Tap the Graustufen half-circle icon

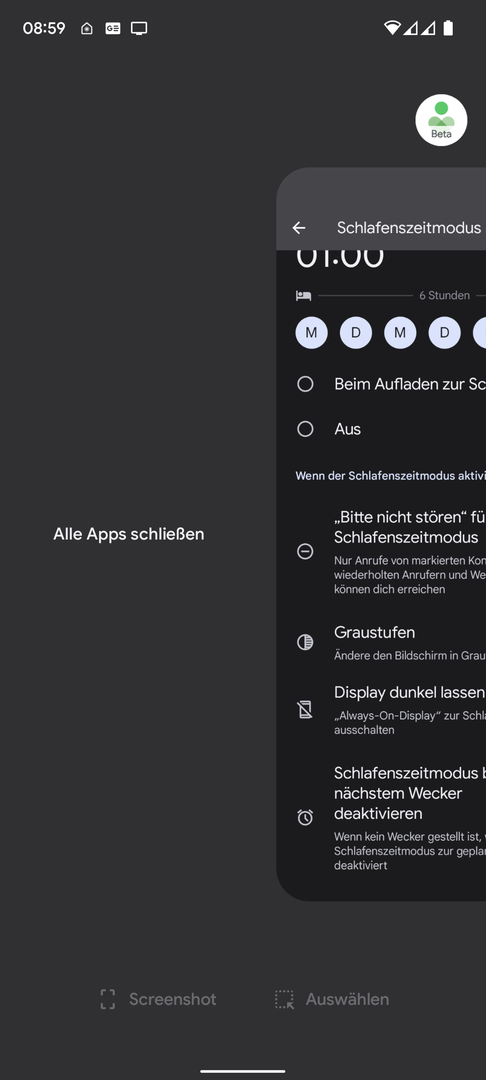(305, 643)
